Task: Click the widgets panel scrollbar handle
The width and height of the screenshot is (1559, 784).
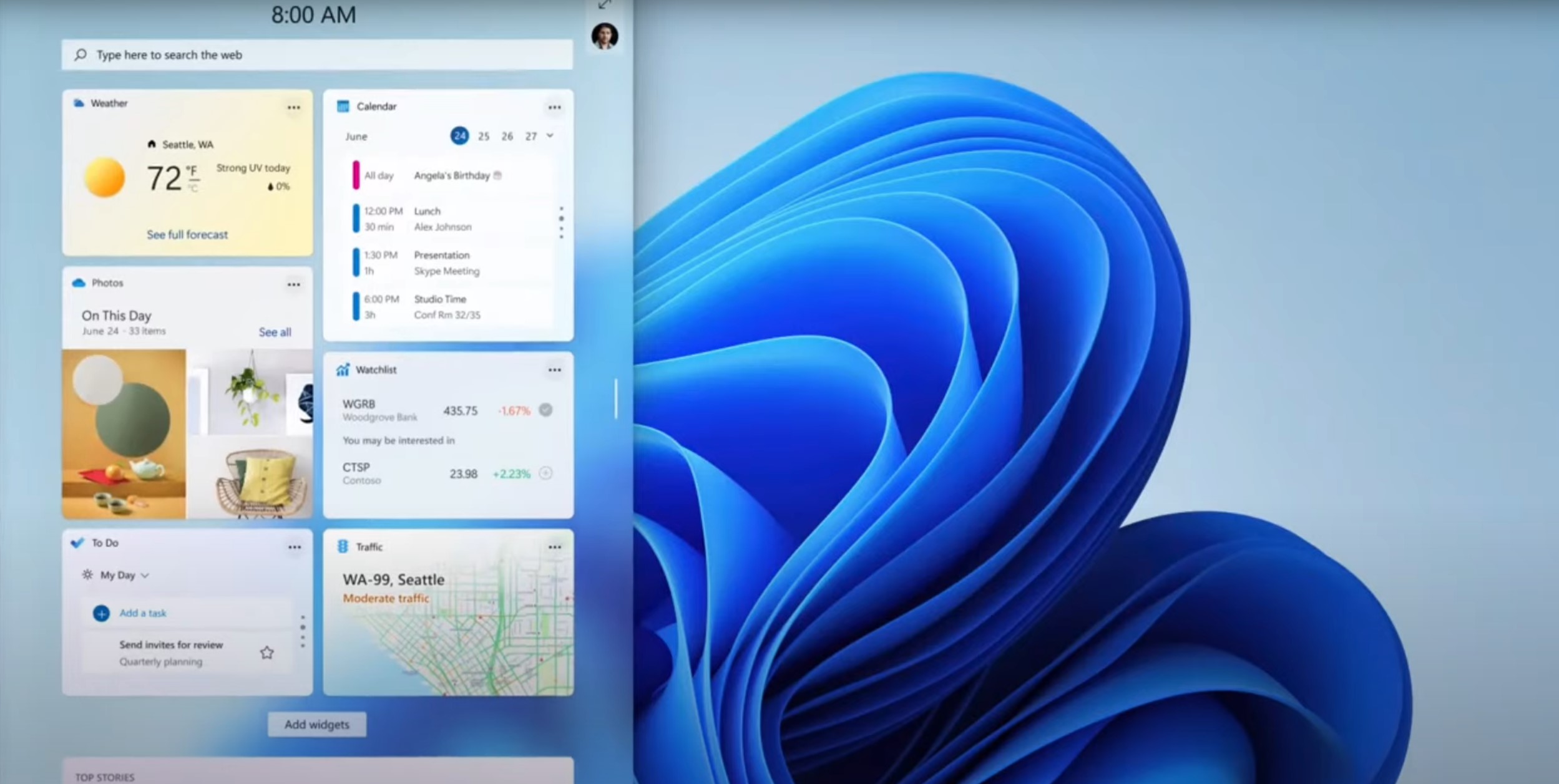Action: (616, 399)
